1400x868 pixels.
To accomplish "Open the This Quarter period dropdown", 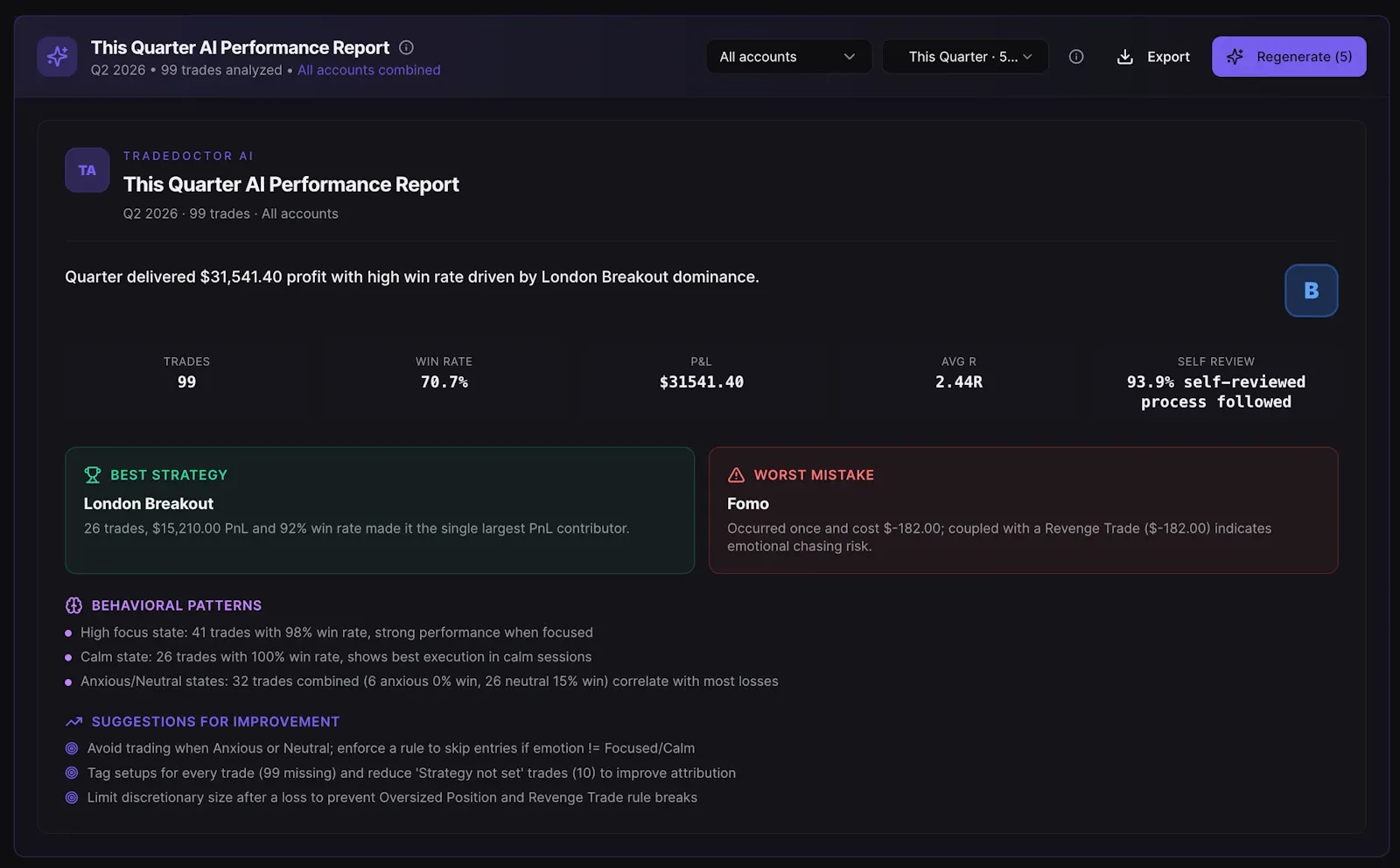I will 965,57.
